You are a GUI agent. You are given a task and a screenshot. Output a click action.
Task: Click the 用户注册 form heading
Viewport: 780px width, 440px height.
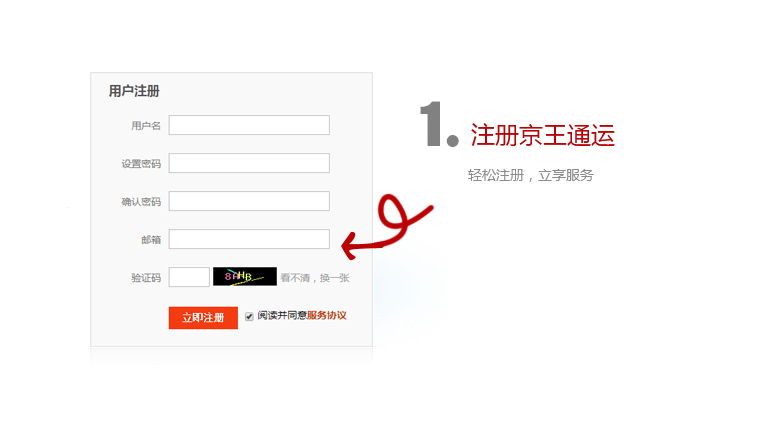(x=134, y=91)
